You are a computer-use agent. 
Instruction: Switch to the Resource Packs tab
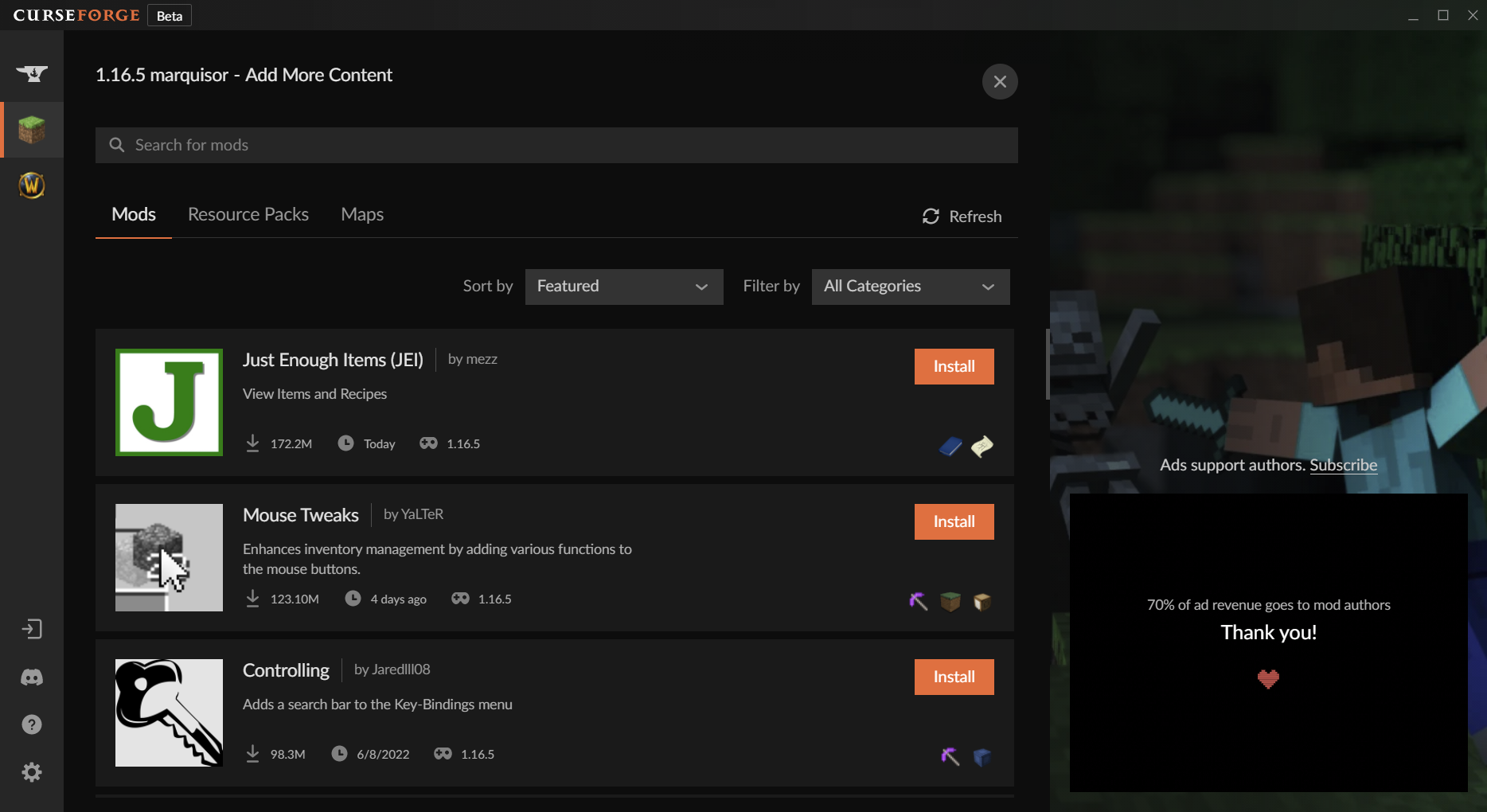[x=248, y=214]
